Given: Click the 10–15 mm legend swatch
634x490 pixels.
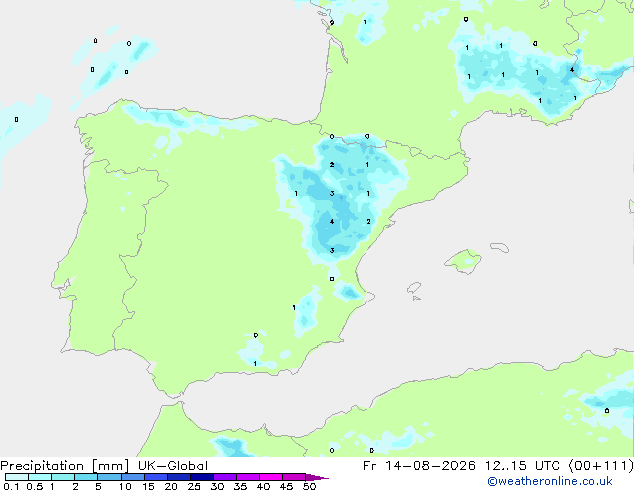Looking at the screenshot, I should [132, 477].
